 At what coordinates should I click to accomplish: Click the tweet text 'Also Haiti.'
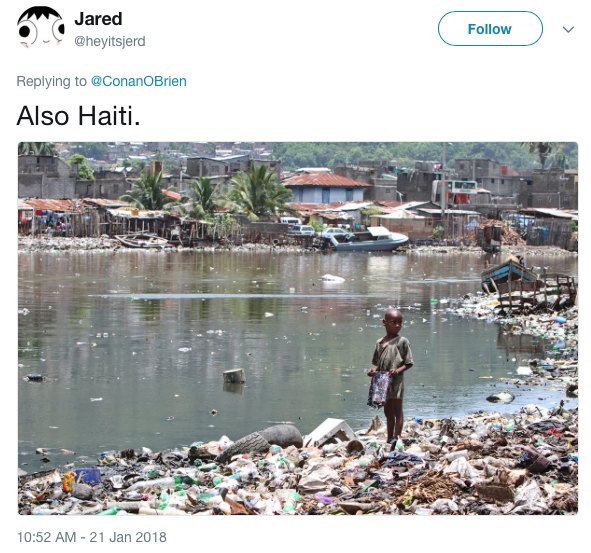click(78, 115)
